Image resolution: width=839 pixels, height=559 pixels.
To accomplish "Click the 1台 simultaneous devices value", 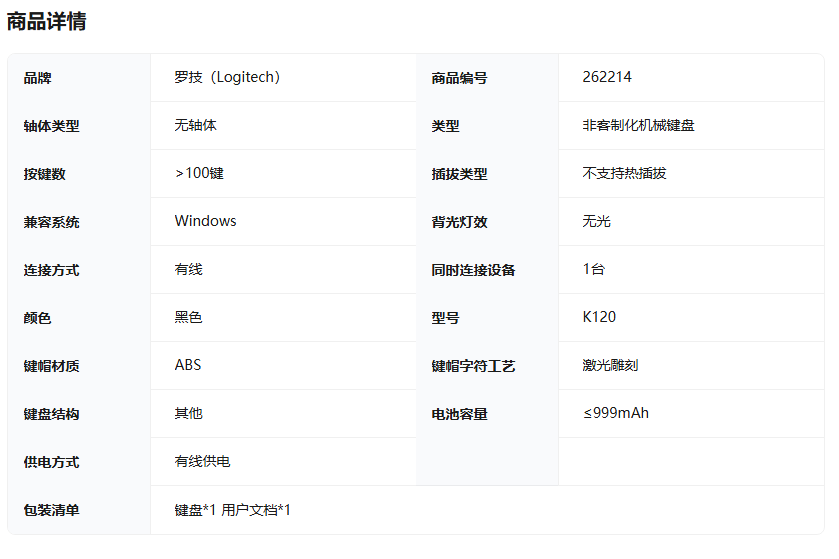I will coord(593,269).
